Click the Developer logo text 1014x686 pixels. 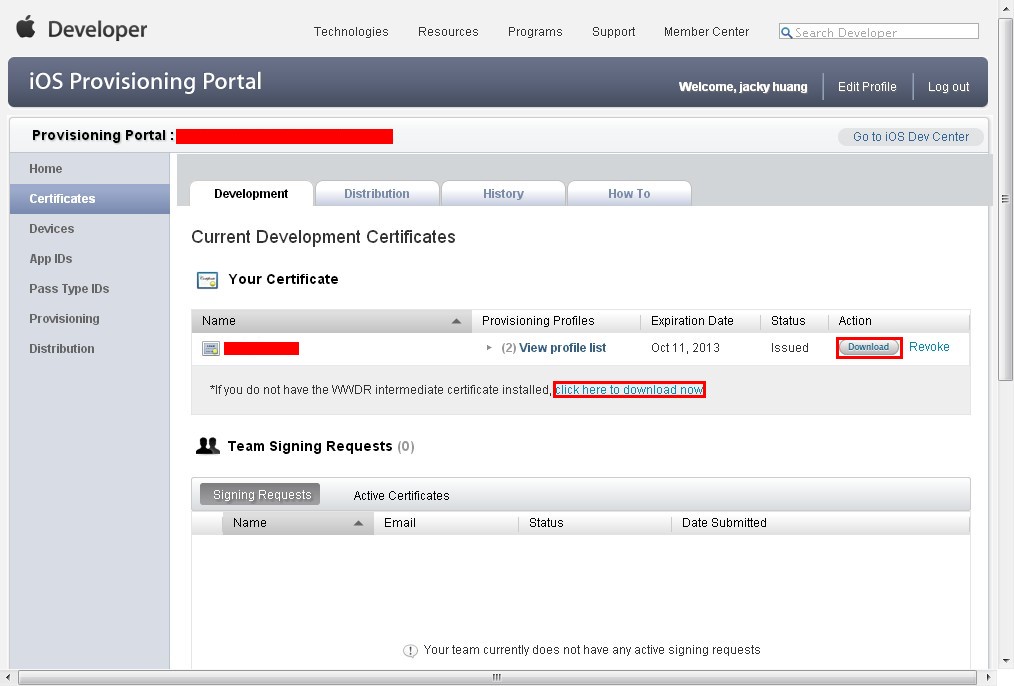pos(98,29)
